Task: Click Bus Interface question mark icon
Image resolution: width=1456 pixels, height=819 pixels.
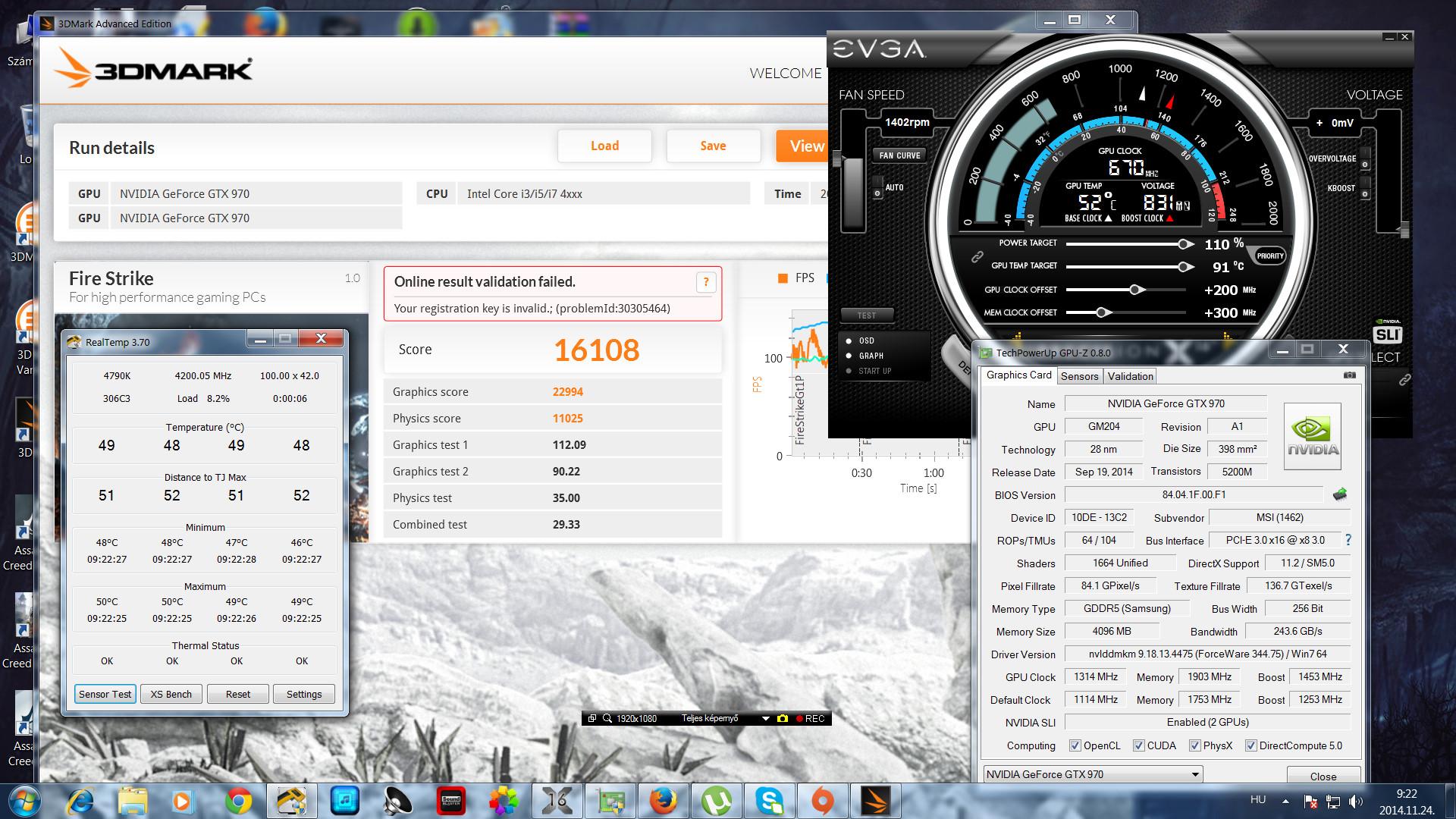Action: click(x=1348, y=540)
